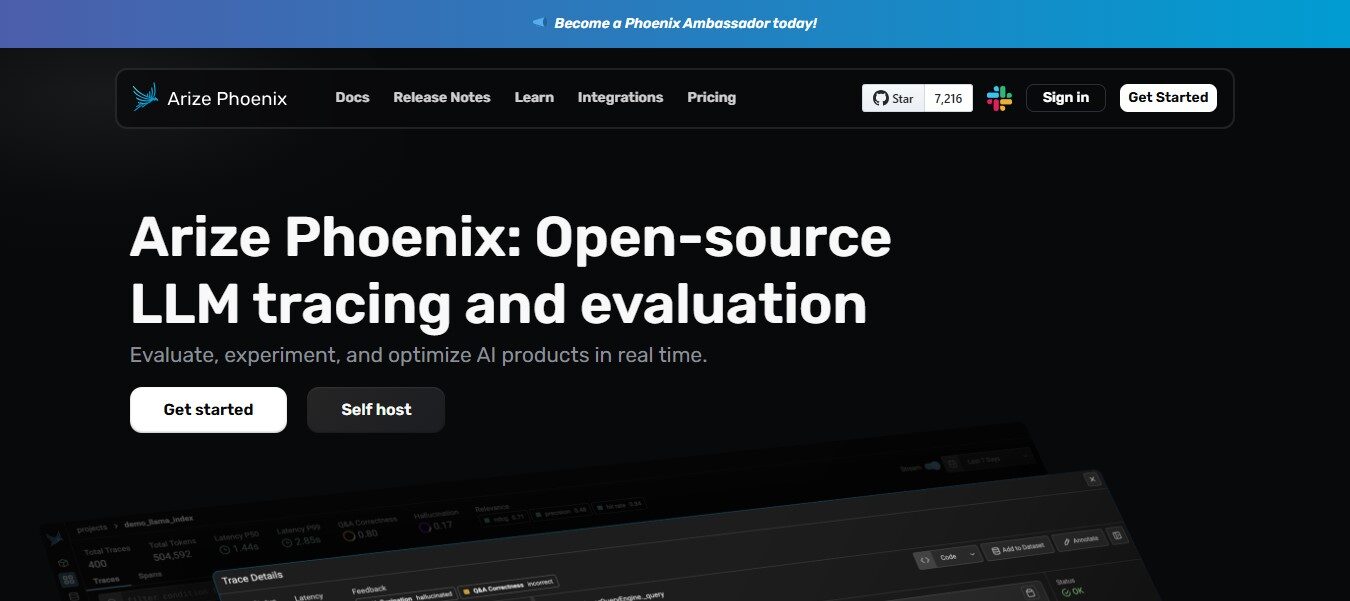Viewport: 1350px width, 601px height.
Task: Open the Slack community icon
Action: click(999, 98)
